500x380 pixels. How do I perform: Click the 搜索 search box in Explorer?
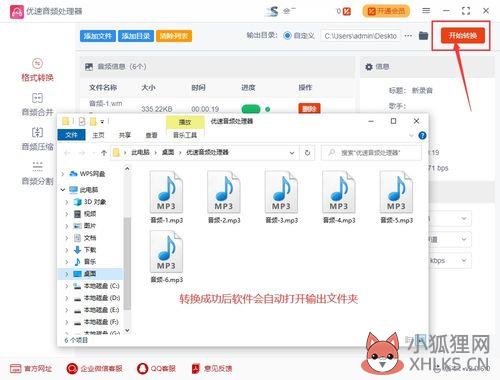point(371,153)
